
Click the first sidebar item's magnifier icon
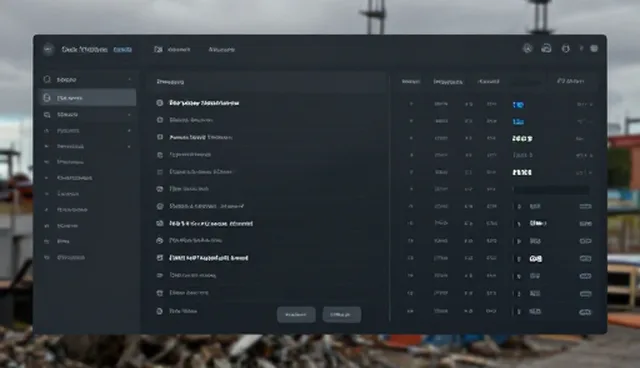click(x=47, y=79)
